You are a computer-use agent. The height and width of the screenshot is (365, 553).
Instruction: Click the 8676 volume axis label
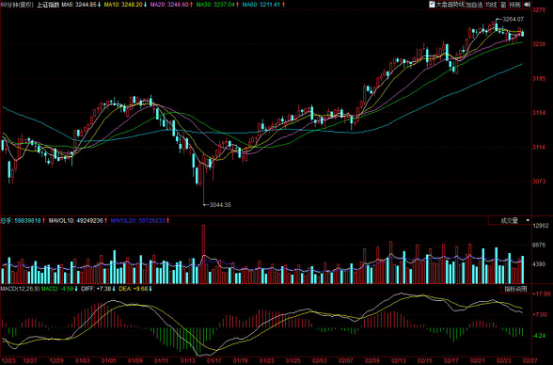[x=539, y=245]
